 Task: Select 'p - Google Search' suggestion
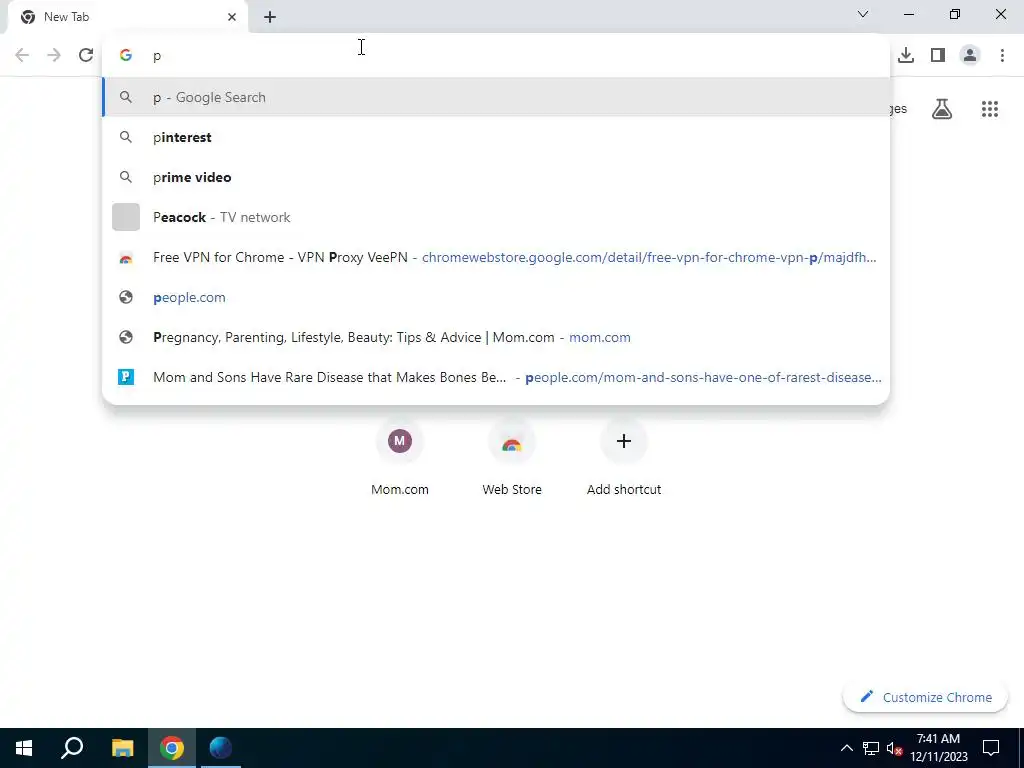tap(496, 97)
